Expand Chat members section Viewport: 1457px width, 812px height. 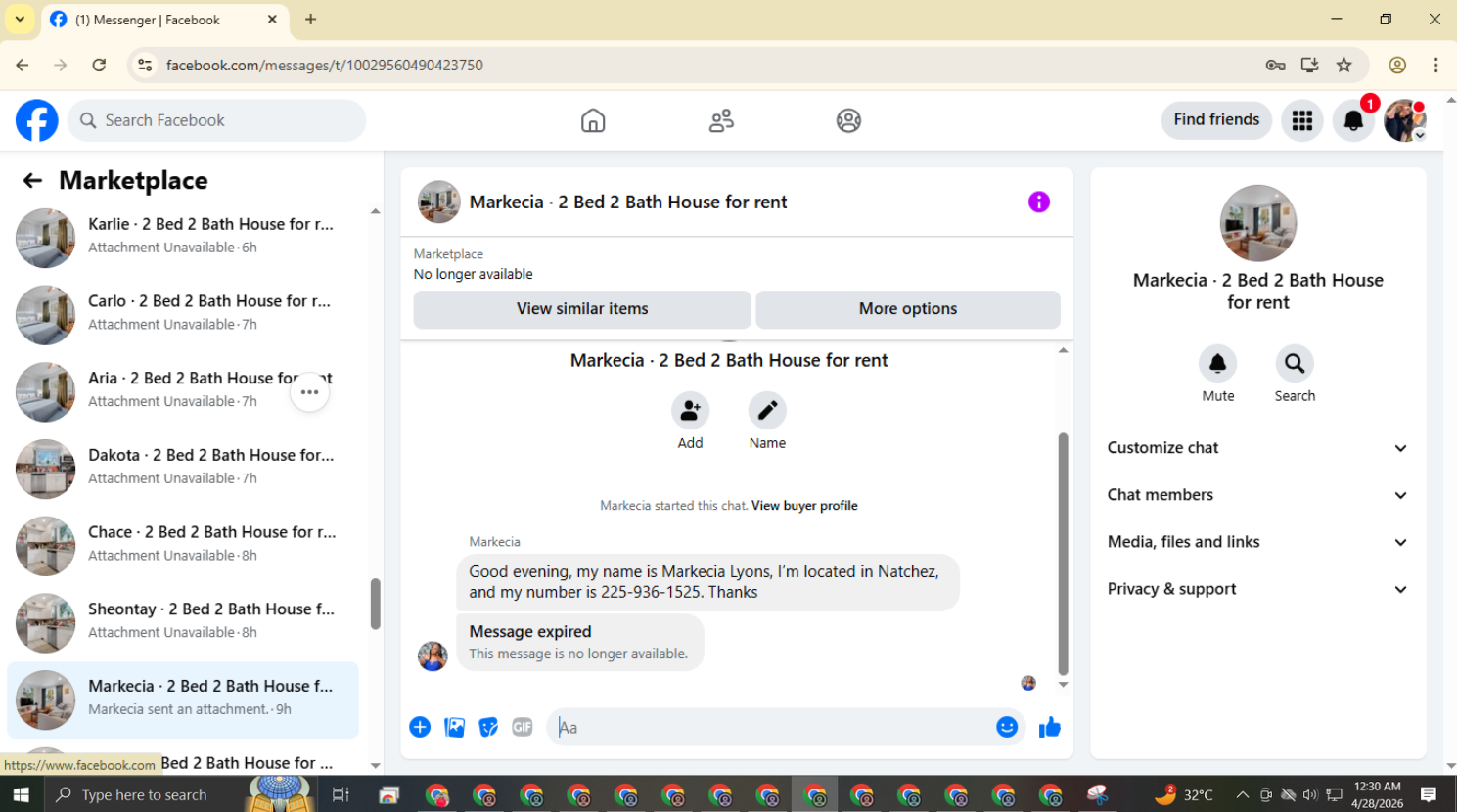[x=1257, y=495]
